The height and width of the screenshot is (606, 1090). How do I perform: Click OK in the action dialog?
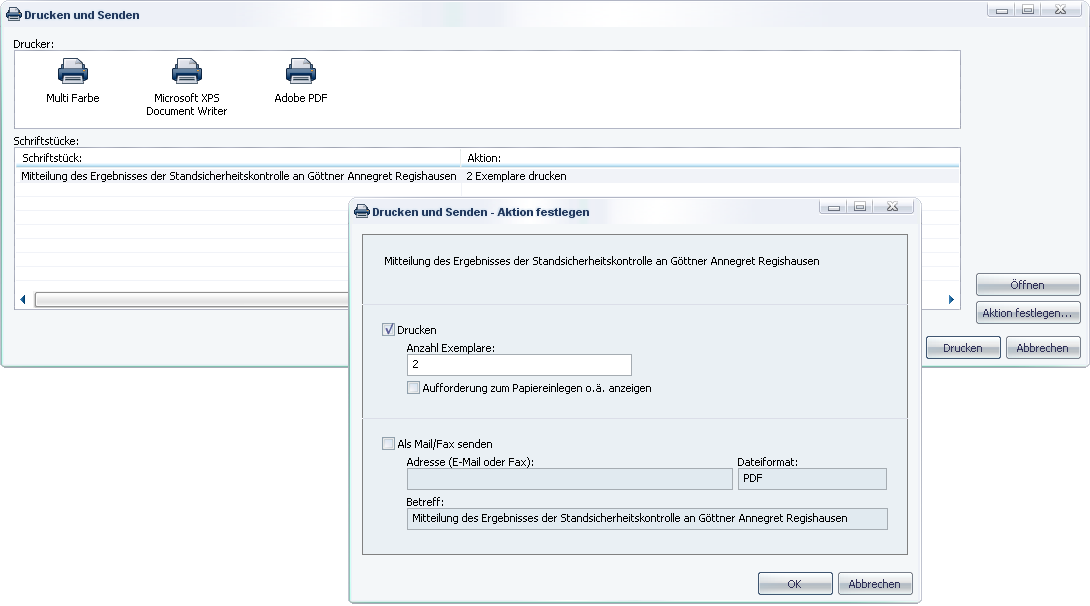coord(795,584)
